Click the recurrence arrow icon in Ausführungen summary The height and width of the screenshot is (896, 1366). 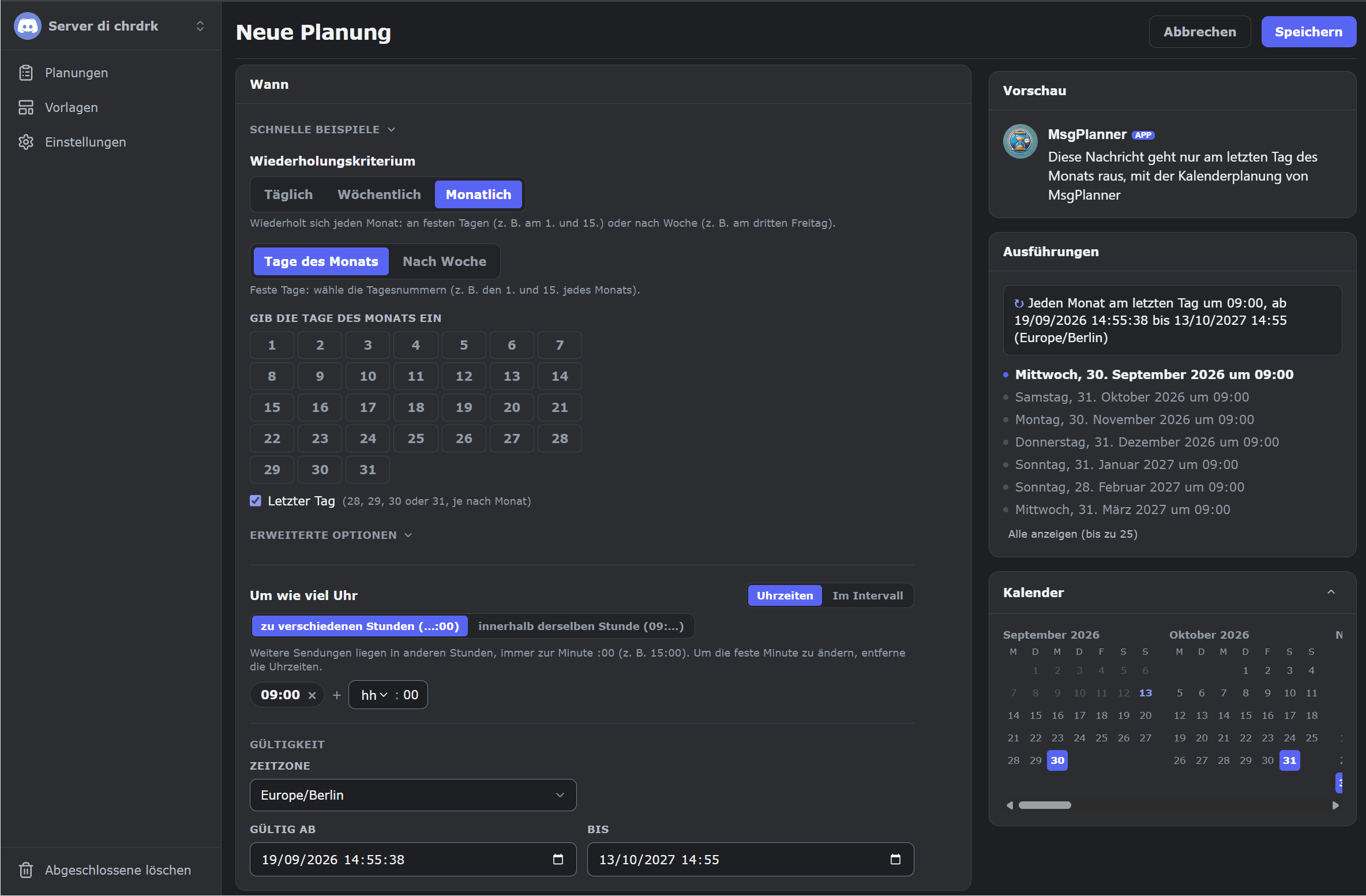tap(1019, 303)
